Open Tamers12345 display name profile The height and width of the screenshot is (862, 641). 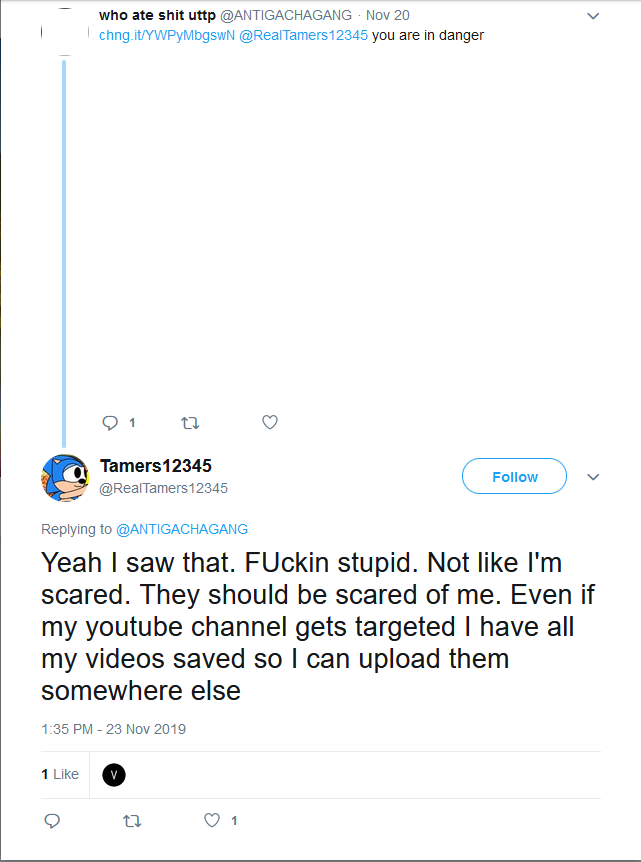pyautogui.click(x=156, y=466)
